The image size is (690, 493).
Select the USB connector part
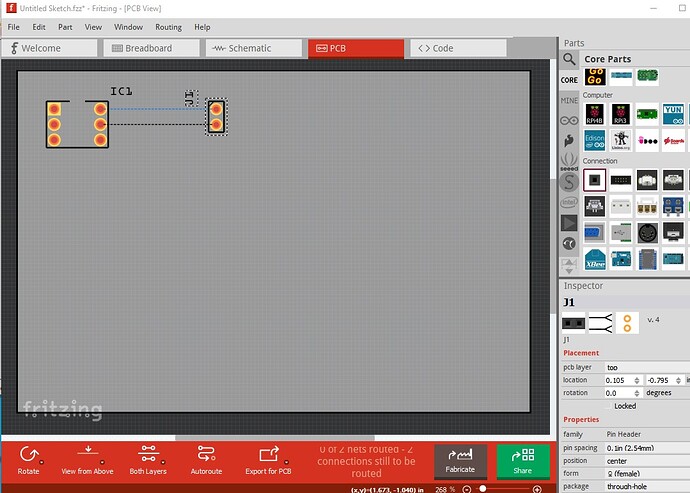tap(620, 232)
